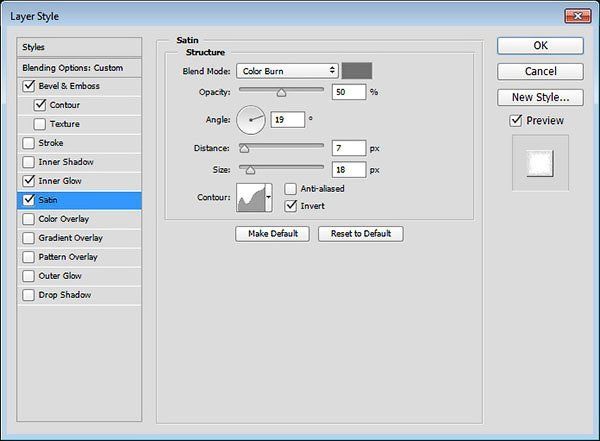Viewport: 600px width, 441px height.
Task: Click the Distance slider handle
Action: pos(244,149)
